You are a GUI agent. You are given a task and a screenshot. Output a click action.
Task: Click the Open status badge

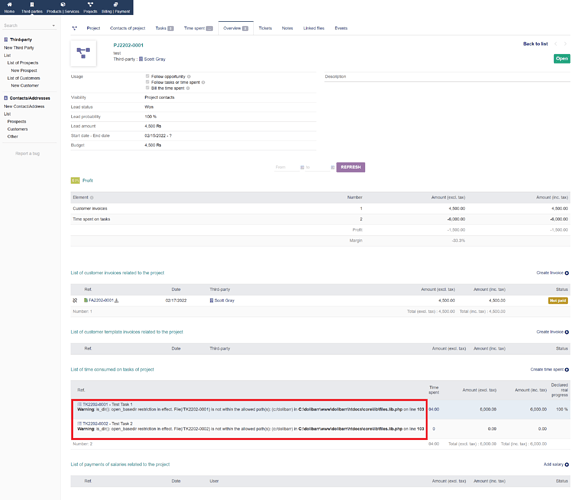(562, 59)
